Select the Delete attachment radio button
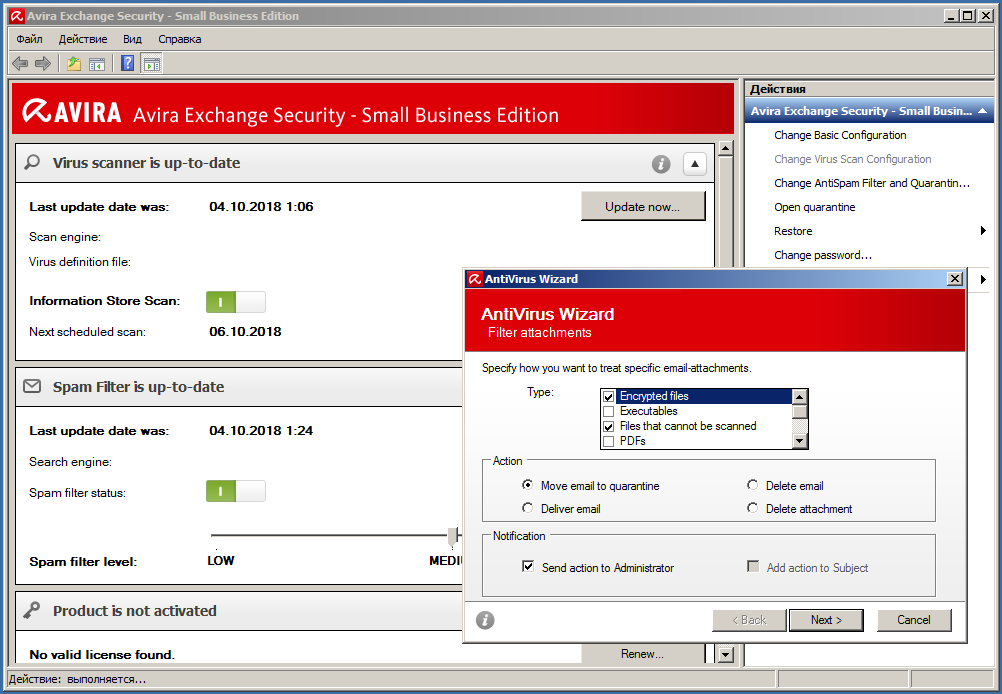The width and height of the screenshot is (1002, 694). (753, 508)
